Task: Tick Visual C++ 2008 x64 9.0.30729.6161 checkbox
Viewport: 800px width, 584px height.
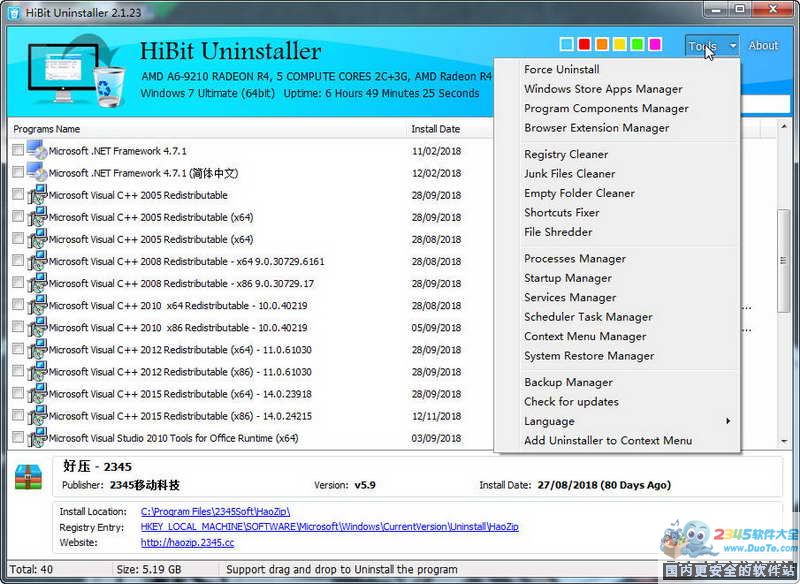Action: point(18,261)
